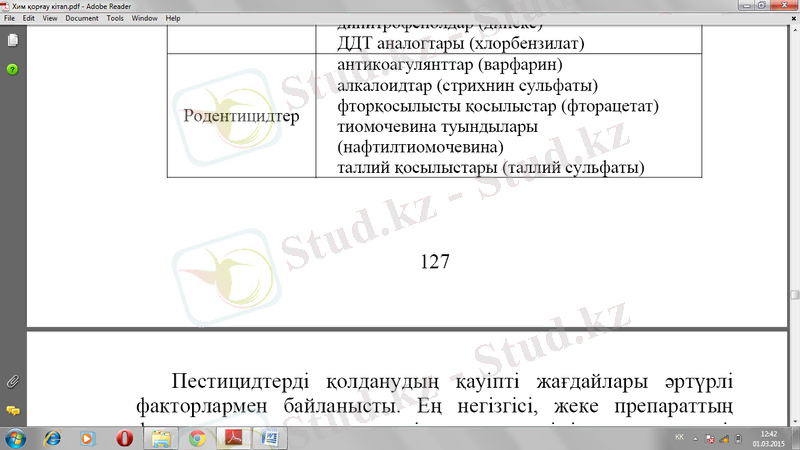Click the Adobe PDF icon in the title bar
This screenshot has width=800, height=450.
pyautogui.click(x=5, y=6)
